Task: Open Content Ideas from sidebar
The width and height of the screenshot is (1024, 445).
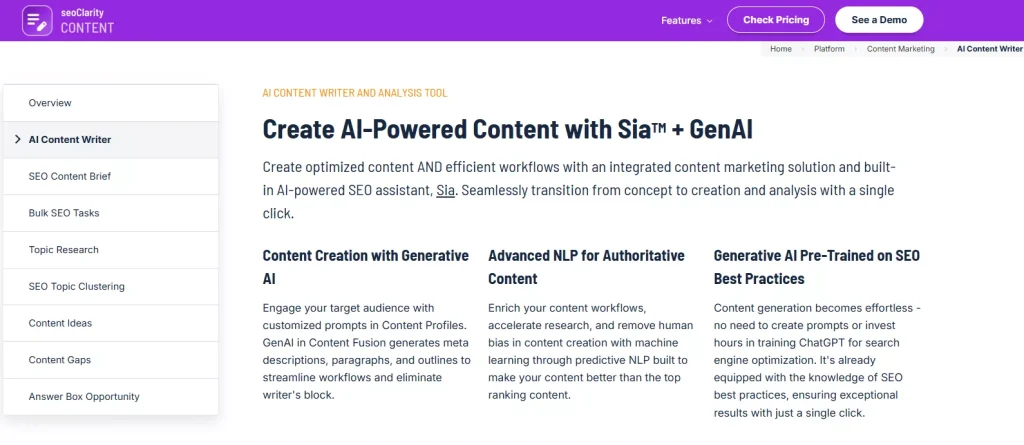Action: click(60, 323)
